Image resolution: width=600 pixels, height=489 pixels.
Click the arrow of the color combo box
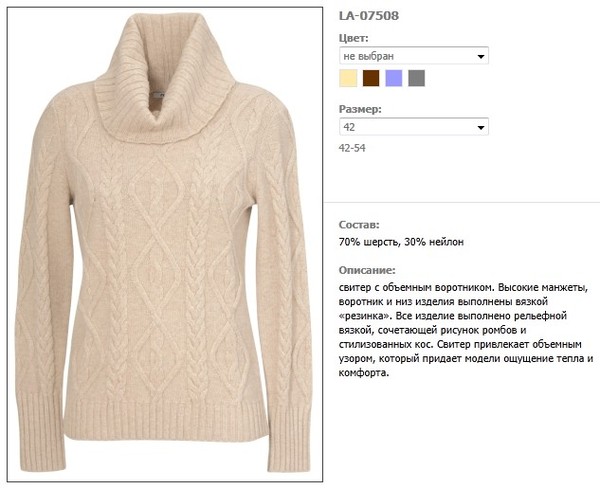coord(481,57)
